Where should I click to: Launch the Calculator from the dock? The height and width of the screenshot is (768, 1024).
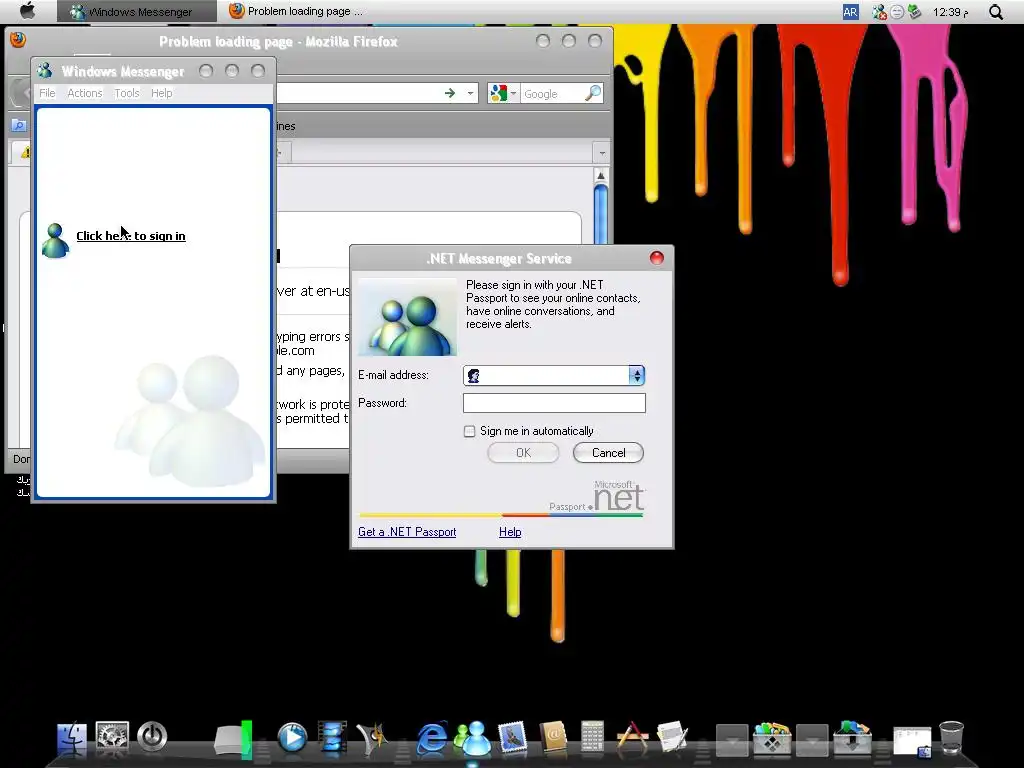[592, 737]
